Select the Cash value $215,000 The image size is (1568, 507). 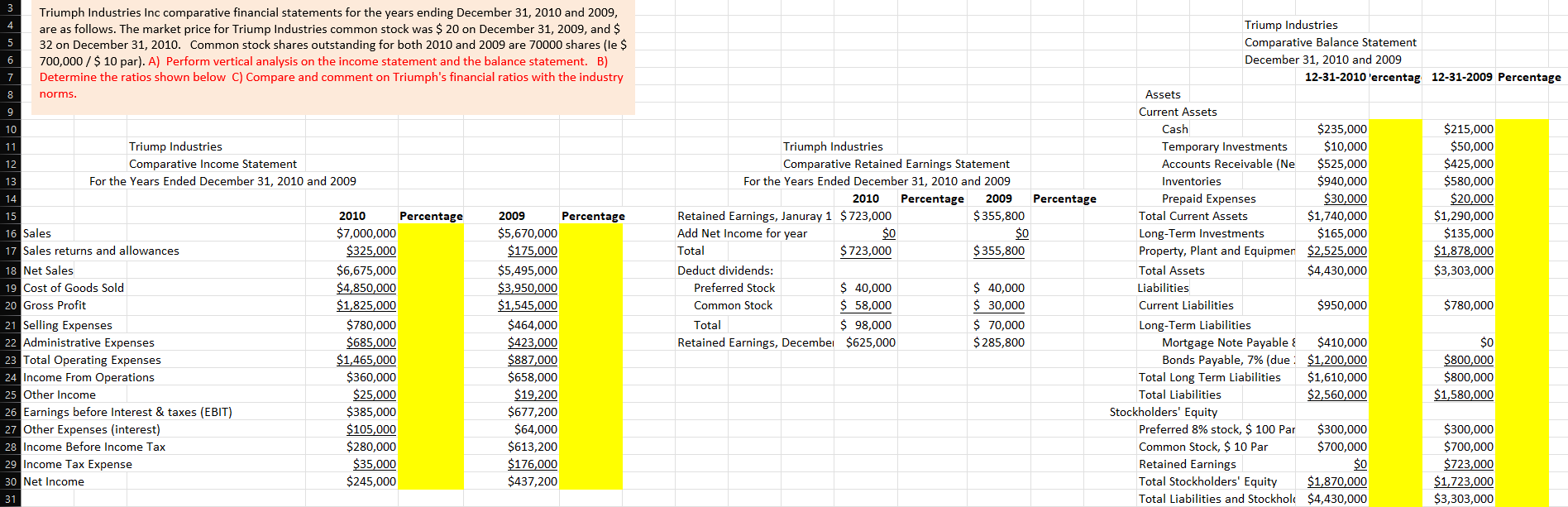1468,129
